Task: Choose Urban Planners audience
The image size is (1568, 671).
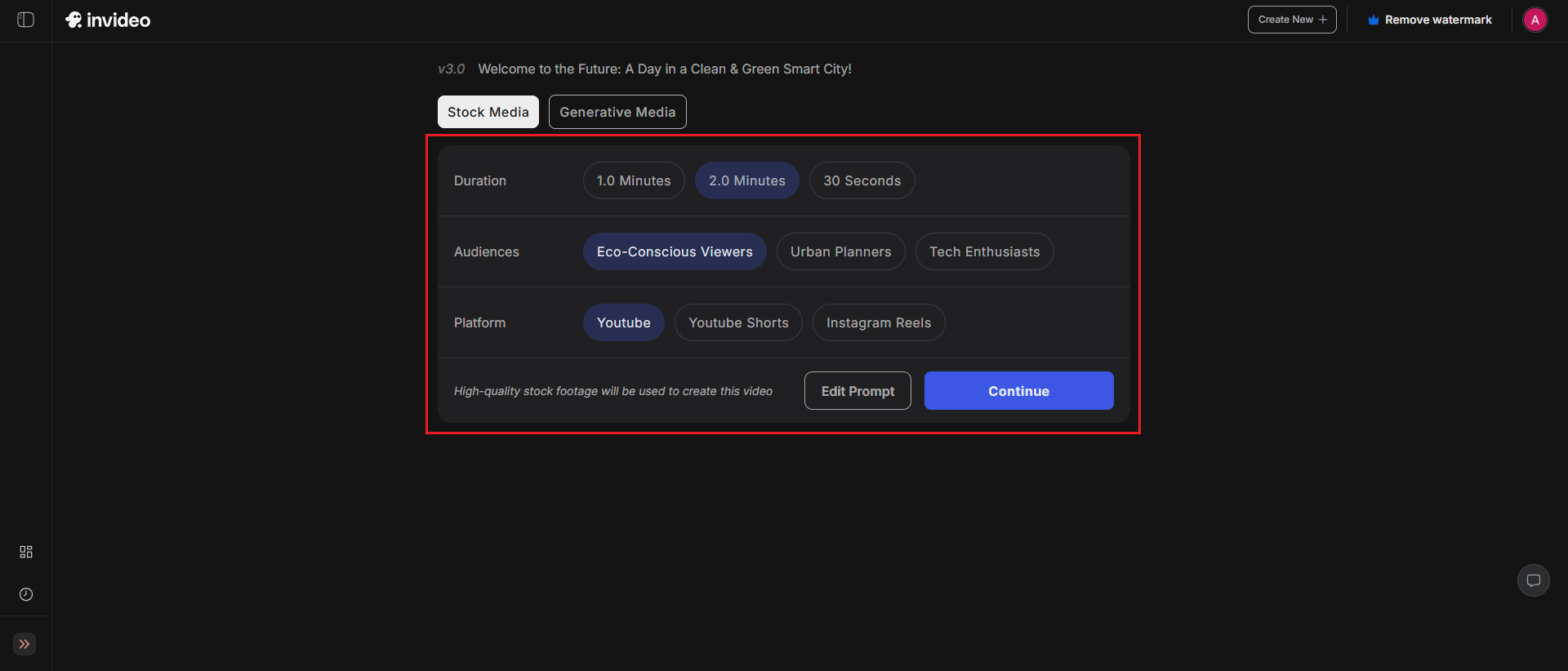Action: 840,251
